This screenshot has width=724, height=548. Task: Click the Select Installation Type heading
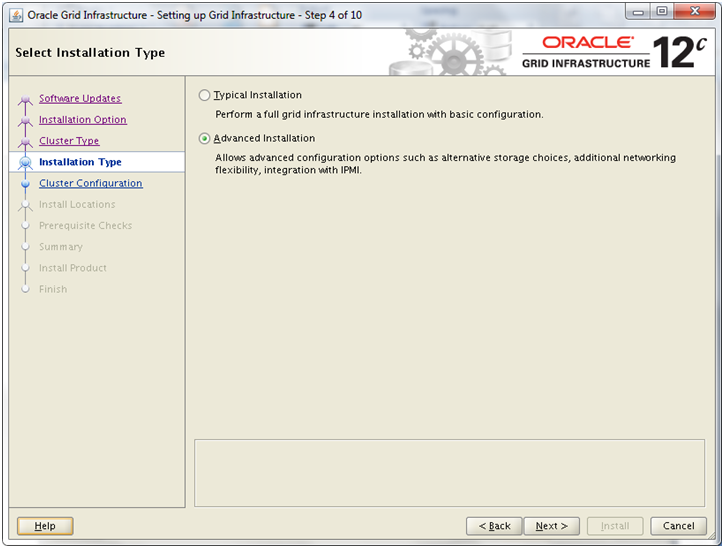(90, 53)
